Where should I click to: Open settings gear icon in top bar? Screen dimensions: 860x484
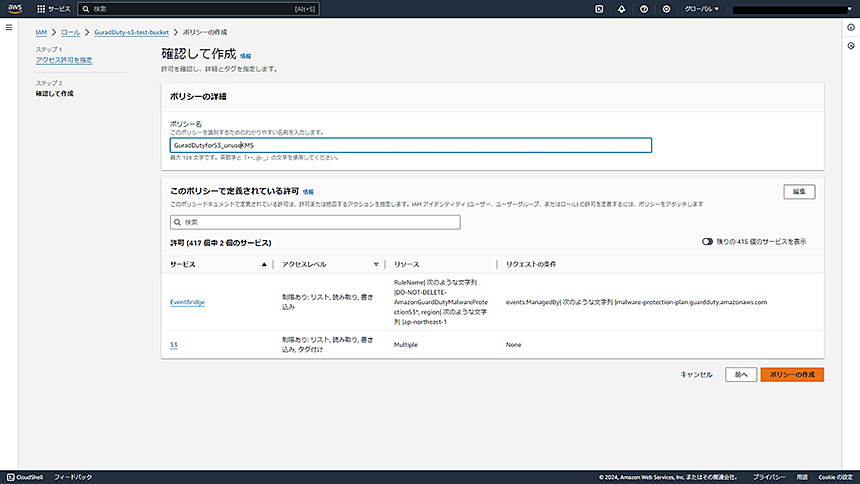pyautogui.click(x=666, y=9)
